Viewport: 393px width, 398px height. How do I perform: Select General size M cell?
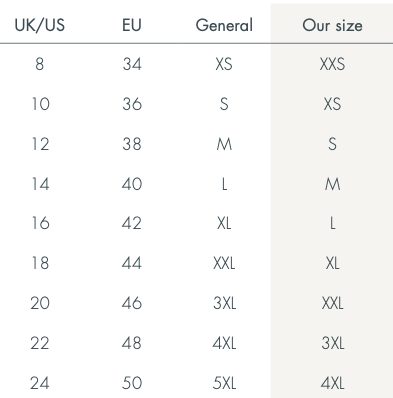[x=224, y=144]
